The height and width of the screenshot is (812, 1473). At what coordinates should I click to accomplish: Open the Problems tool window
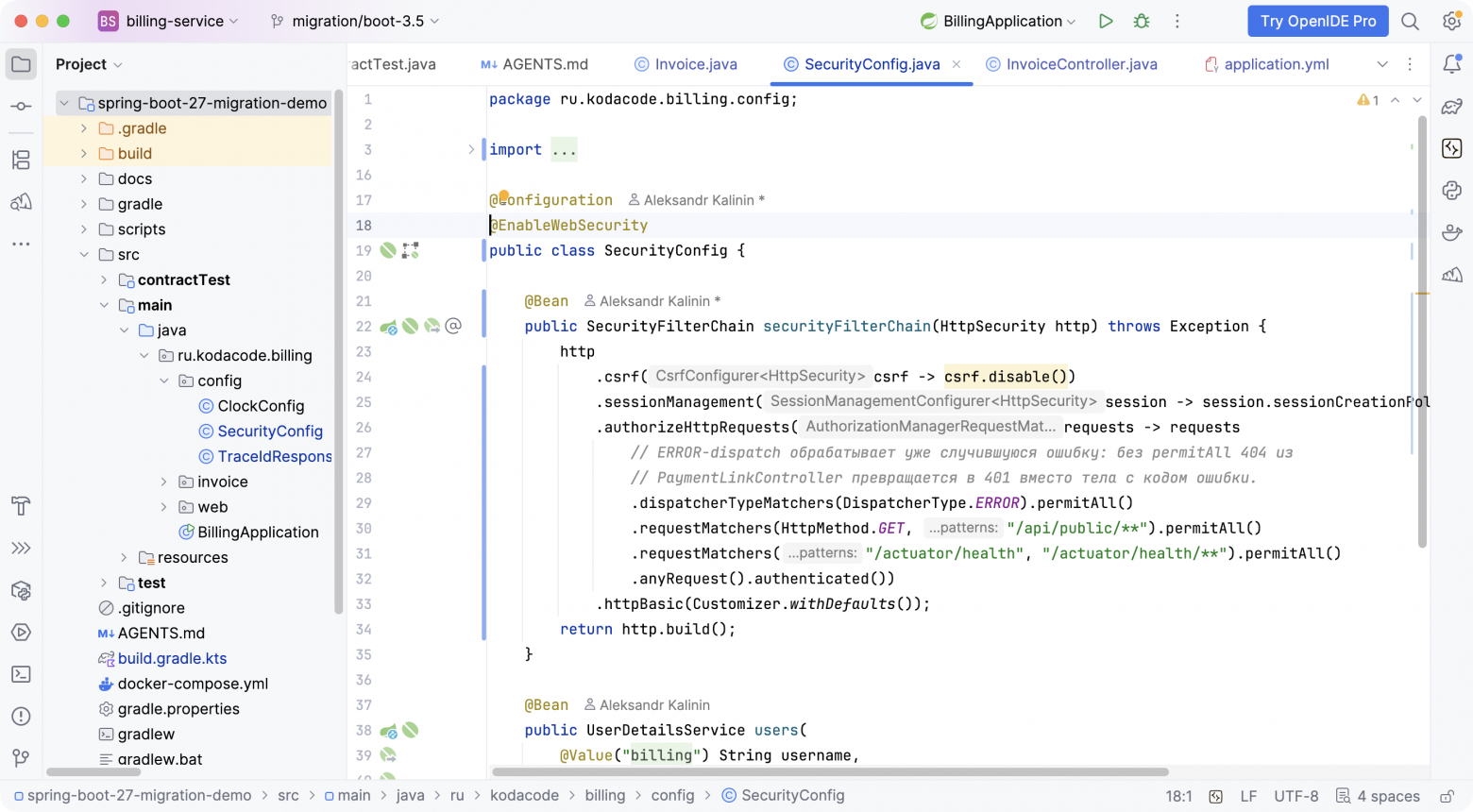pyautogui.click(x=21, y=717)
